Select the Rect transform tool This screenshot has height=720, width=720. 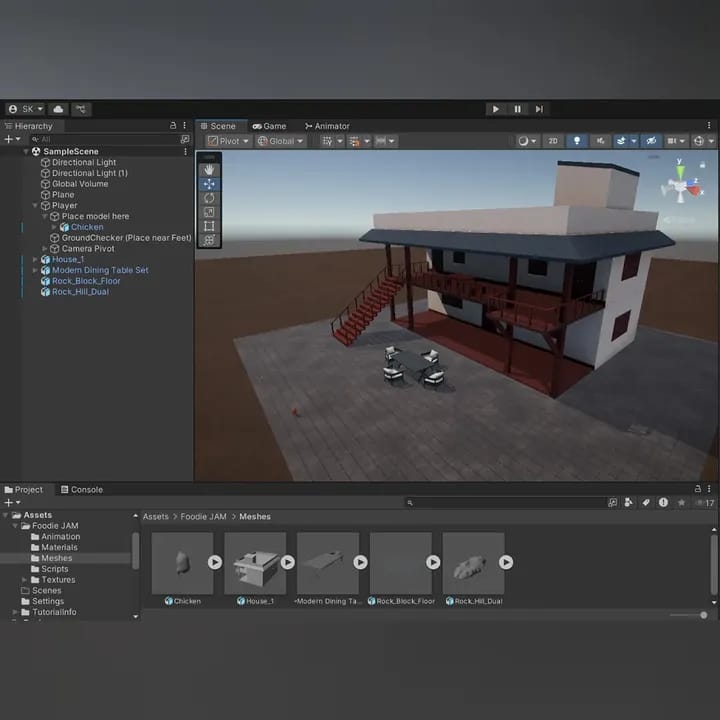209,226
